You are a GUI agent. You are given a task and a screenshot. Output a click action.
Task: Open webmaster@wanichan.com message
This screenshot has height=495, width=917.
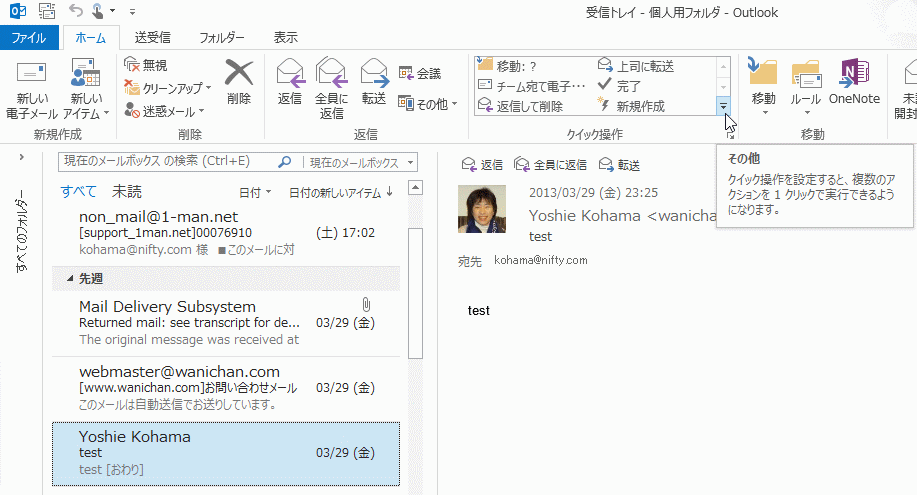pos(226,387)
